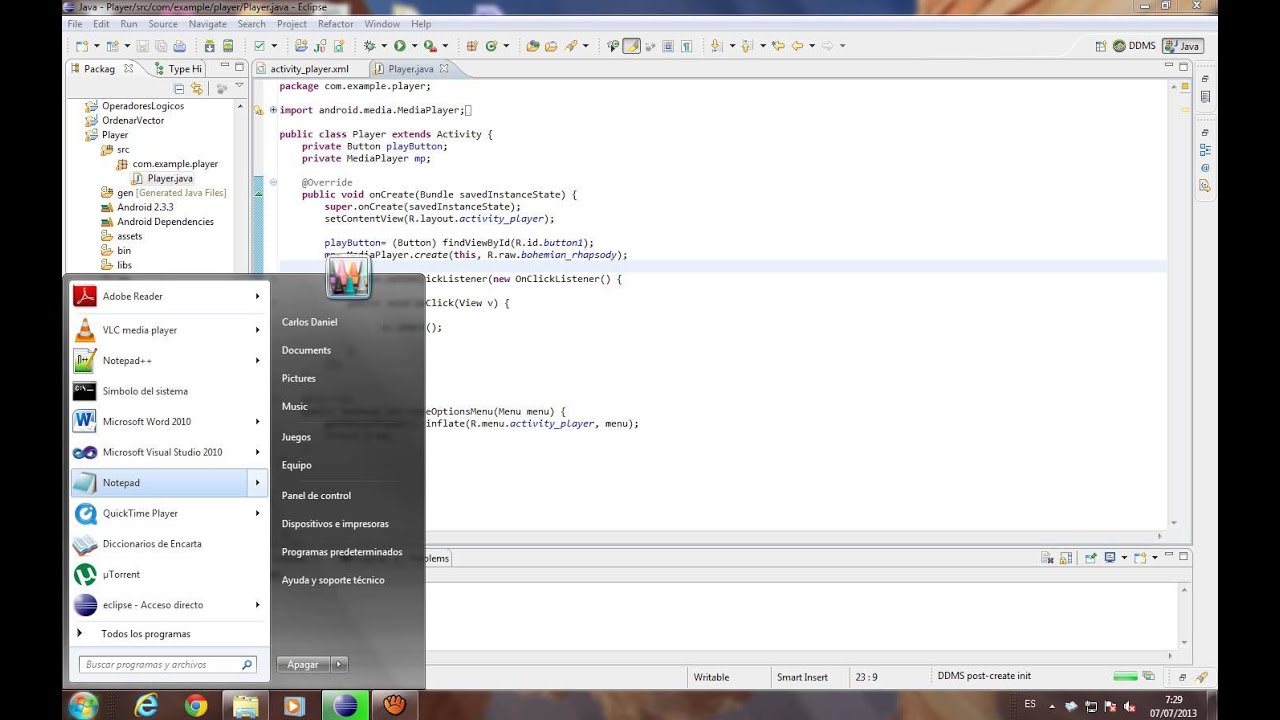Switch to the activity_player.xml editor tab

pos(309,69)
